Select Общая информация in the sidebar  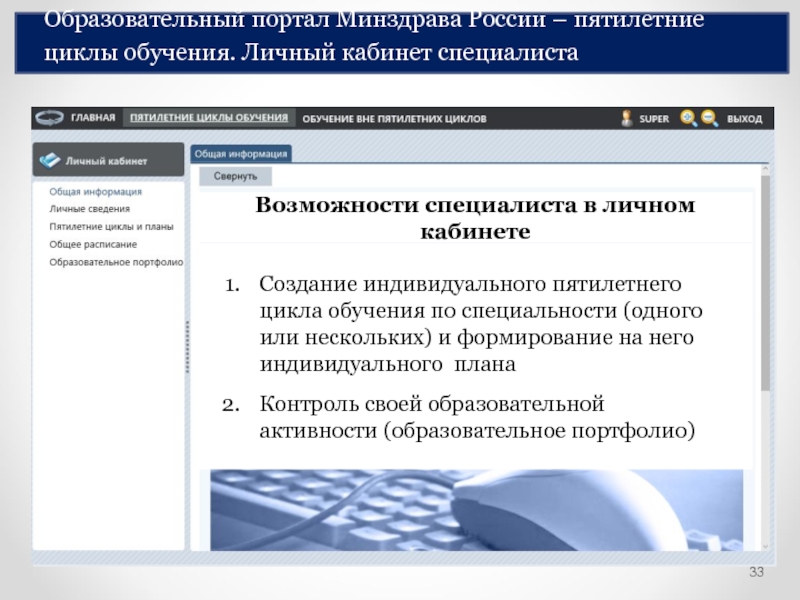point(95,191)
